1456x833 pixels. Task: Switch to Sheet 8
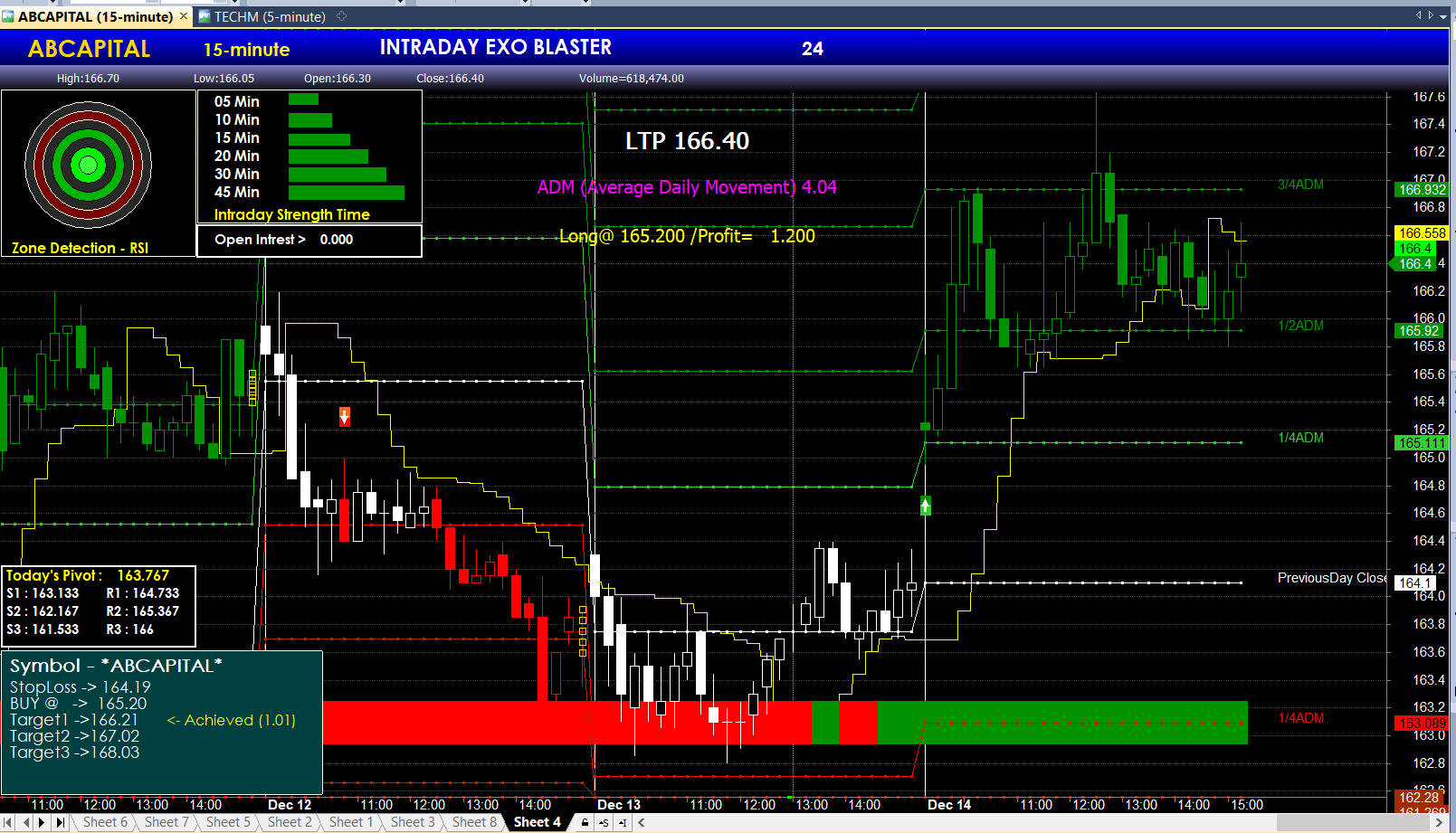[x=474, y=822]
